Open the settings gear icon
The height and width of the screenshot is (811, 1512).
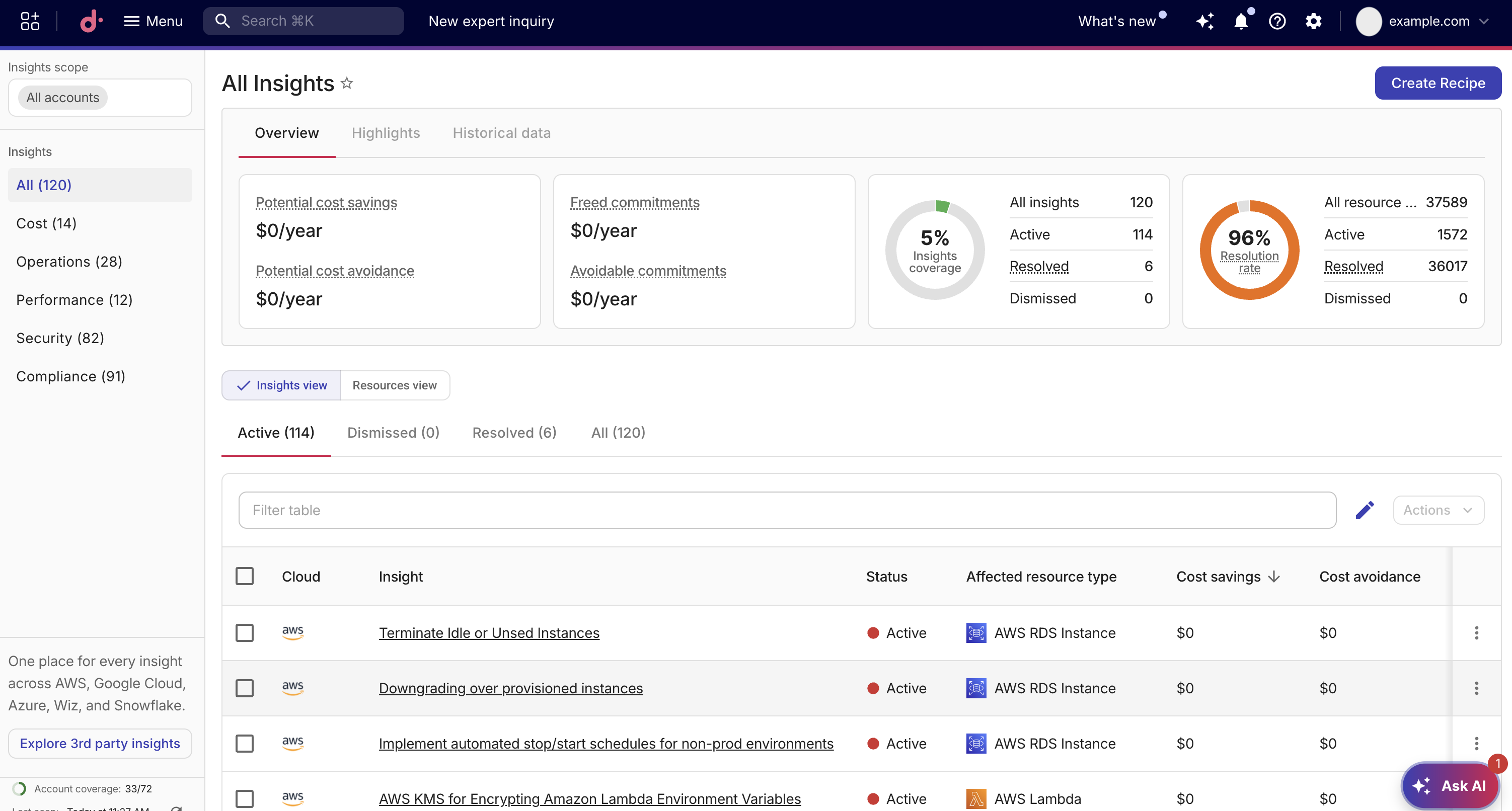tap(1313, 21)
